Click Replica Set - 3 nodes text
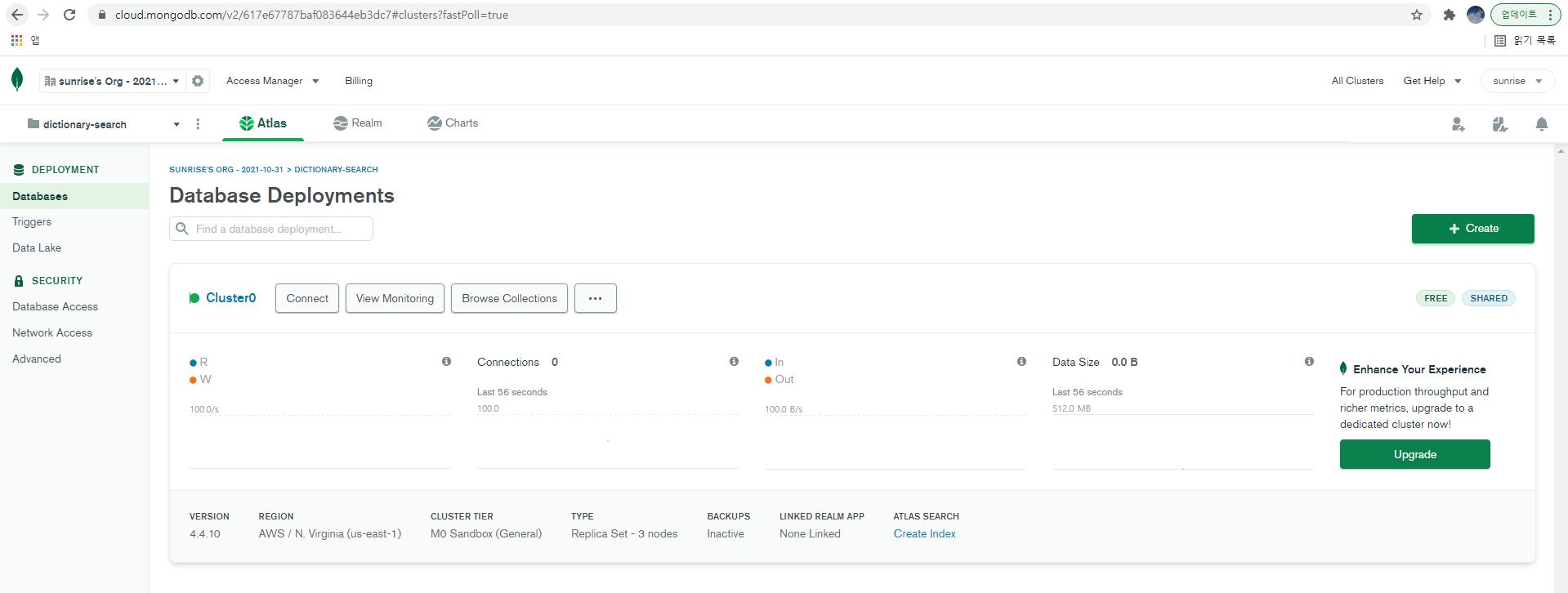Screen dimensions: 1568x593 624,533
